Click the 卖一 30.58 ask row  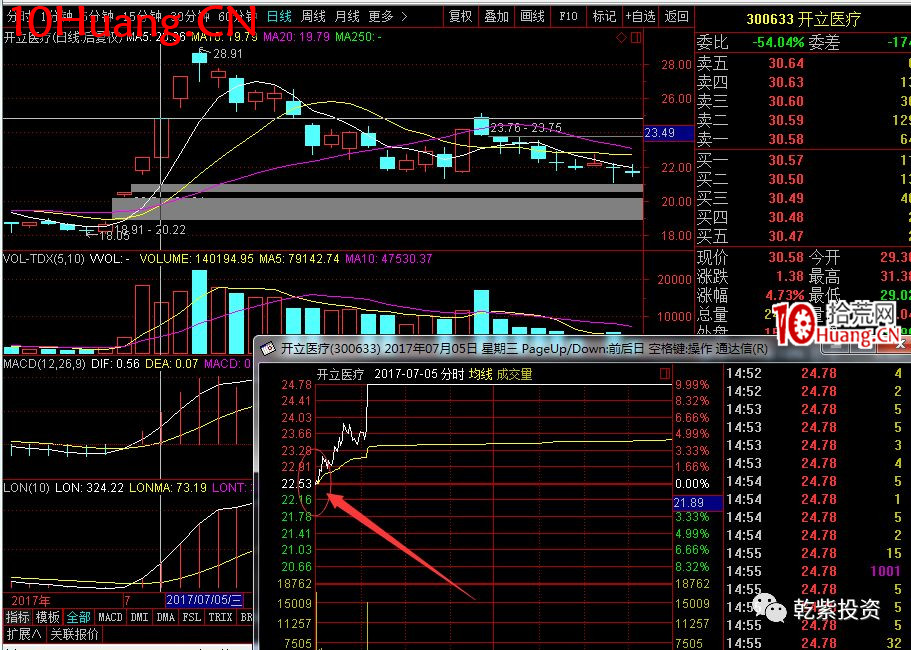pos(804,139)
